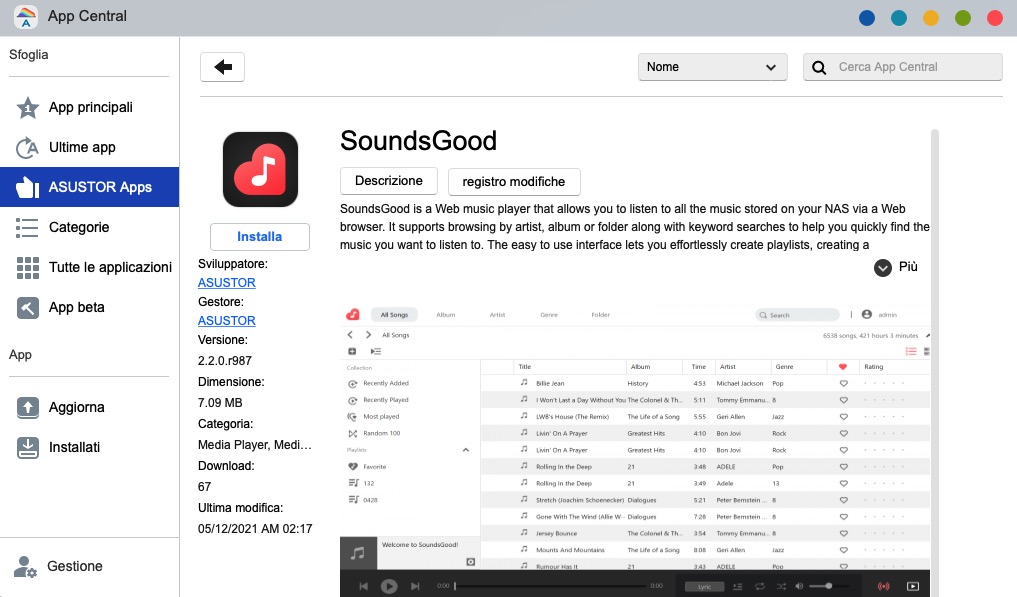
Task: Click the version text 2.2.0.r987
Action: (224, 361)
